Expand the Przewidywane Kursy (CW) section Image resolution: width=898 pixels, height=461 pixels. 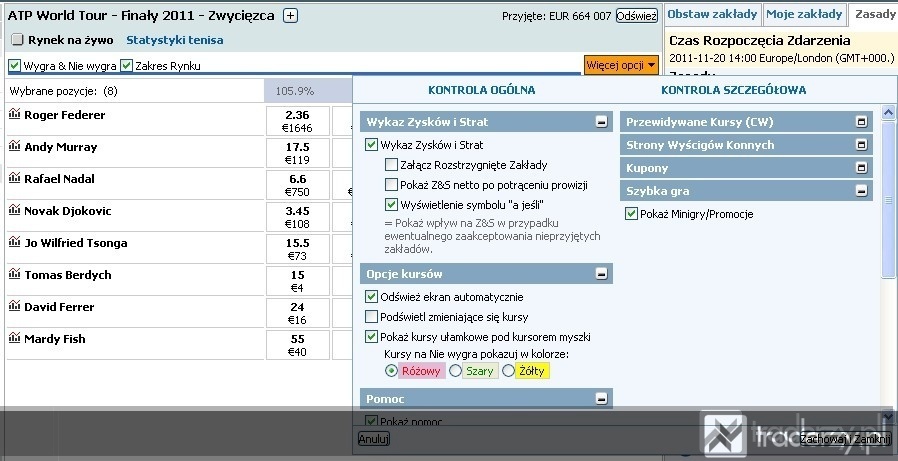[861, 122]
